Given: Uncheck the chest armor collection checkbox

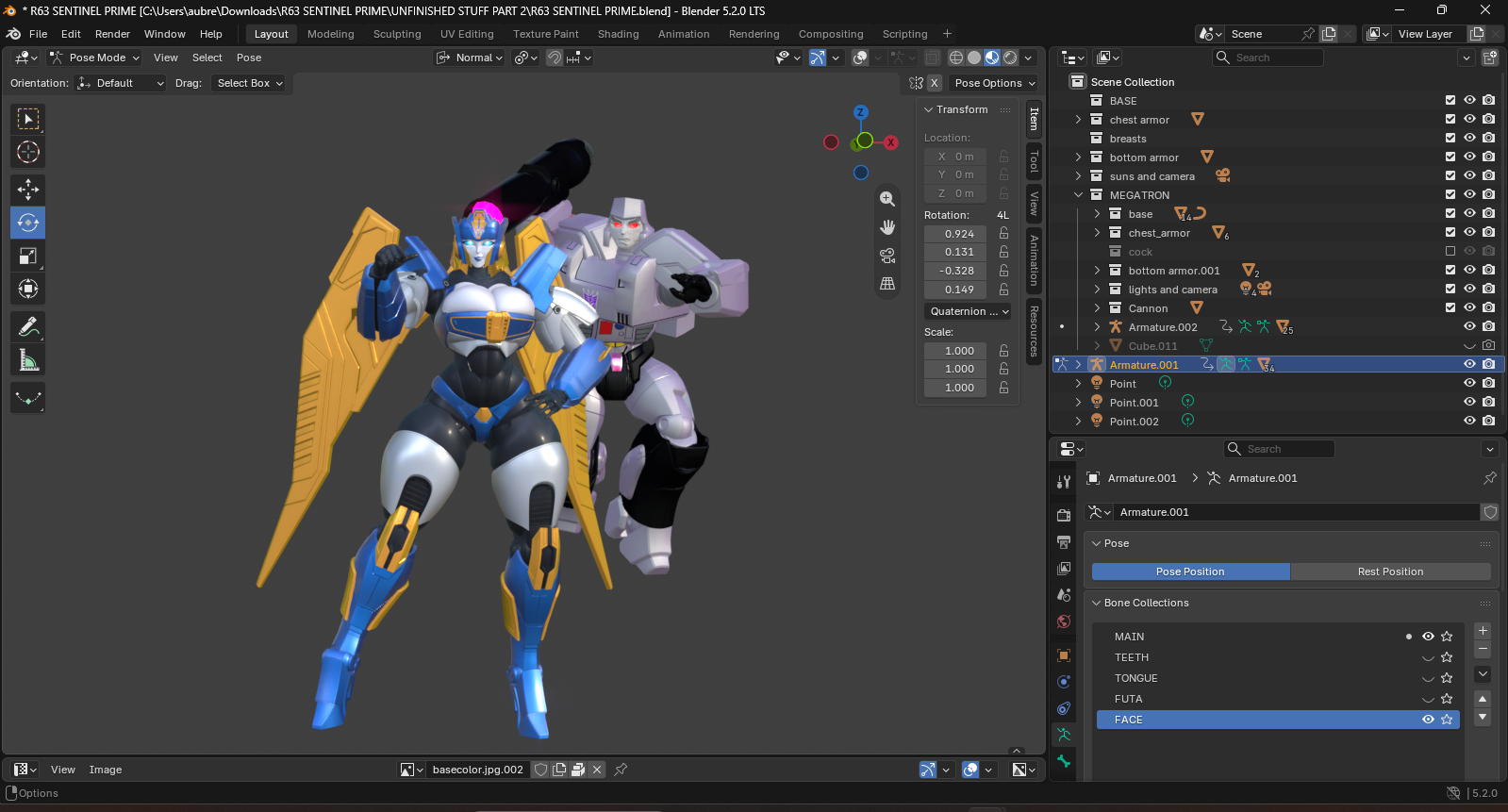Looking at the screenshot, I should [x=1450, y=119].
